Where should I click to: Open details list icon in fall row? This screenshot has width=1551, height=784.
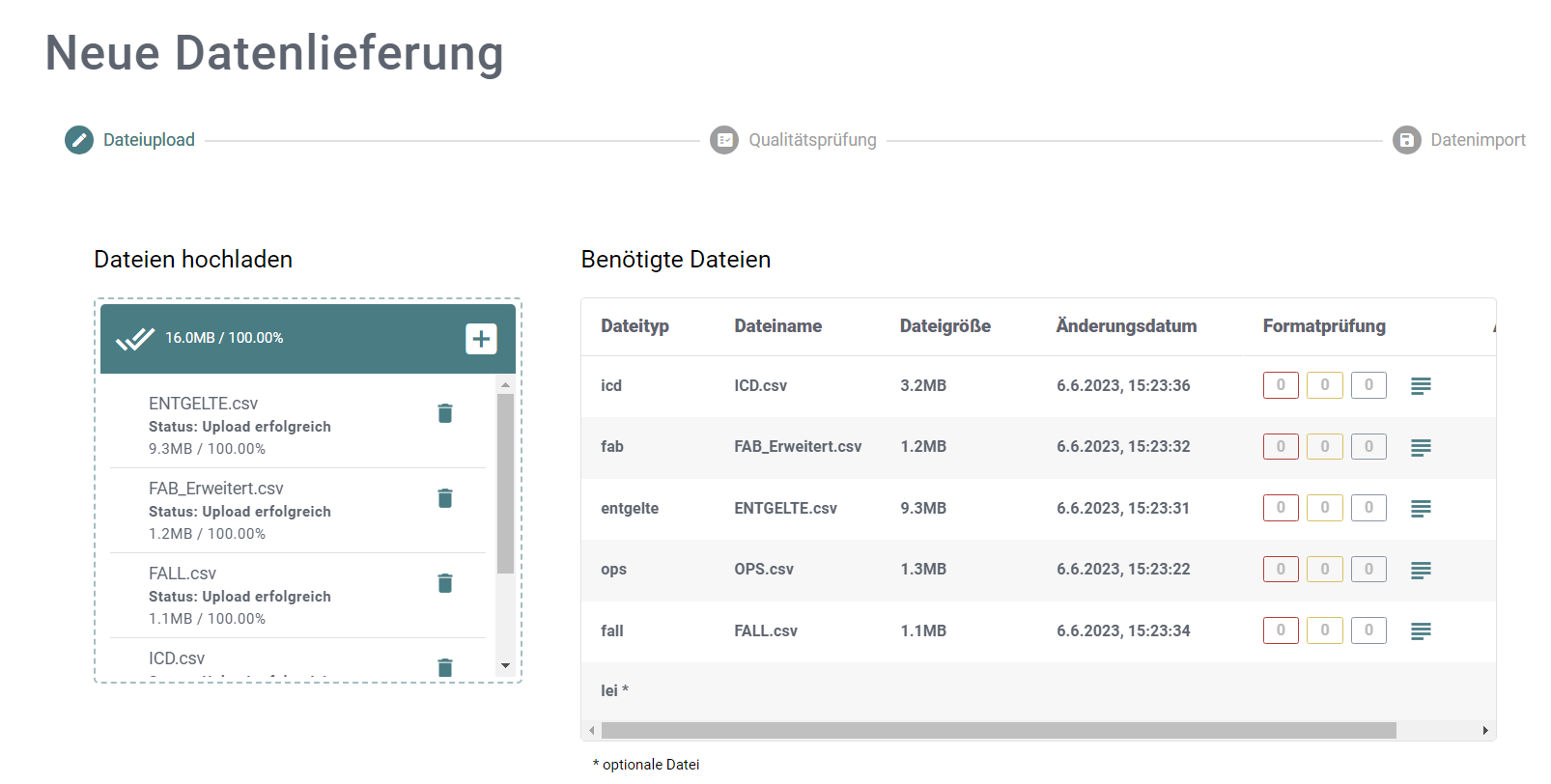[1421, 631]
